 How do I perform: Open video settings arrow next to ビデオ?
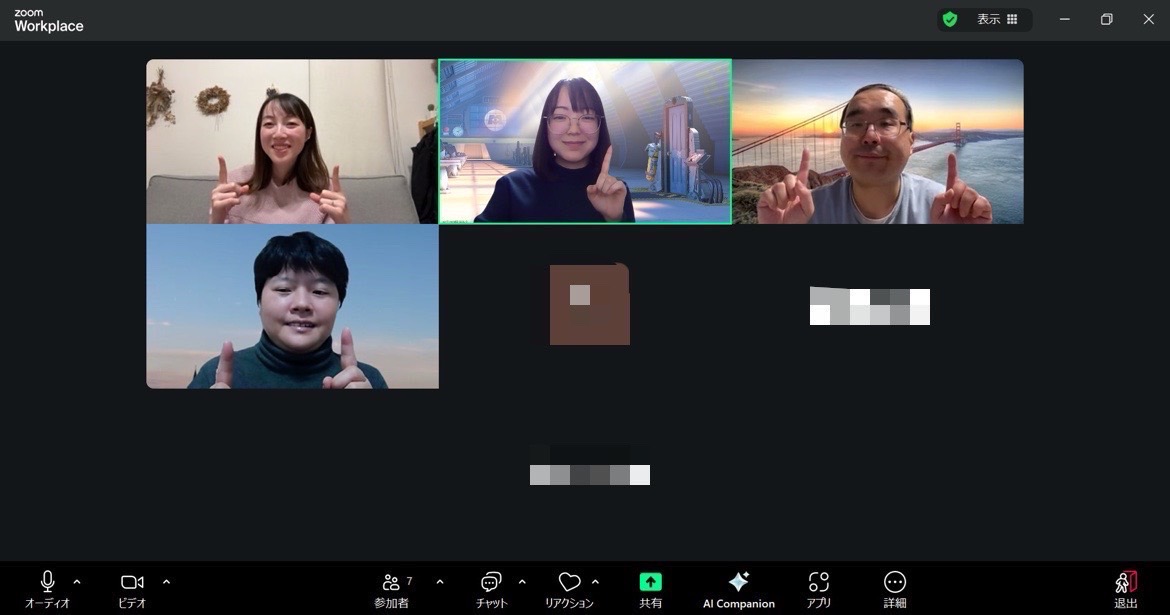point(166,582)
